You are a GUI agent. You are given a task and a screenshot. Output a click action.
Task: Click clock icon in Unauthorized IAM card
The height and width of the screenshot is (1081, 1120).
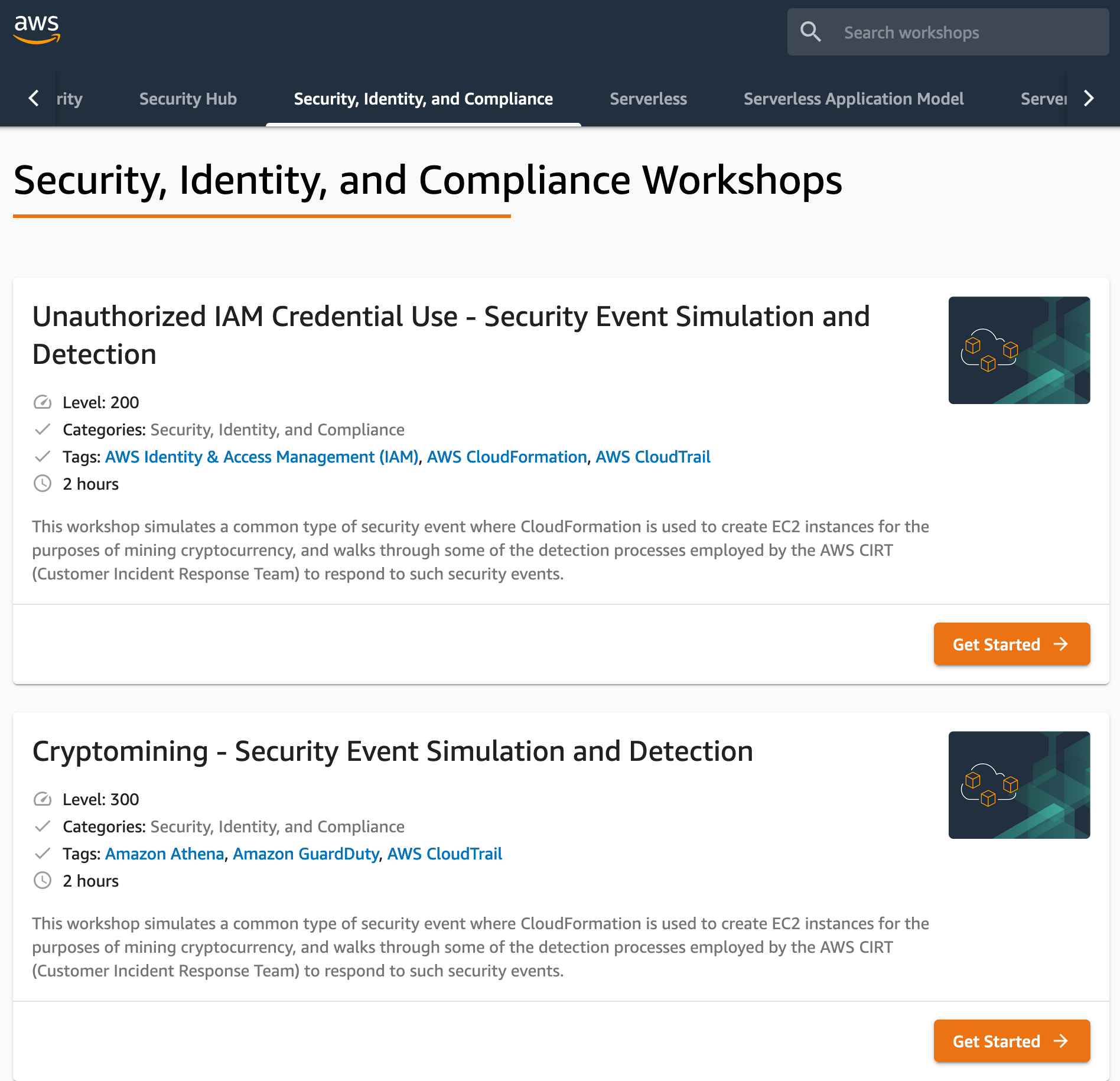43,484
